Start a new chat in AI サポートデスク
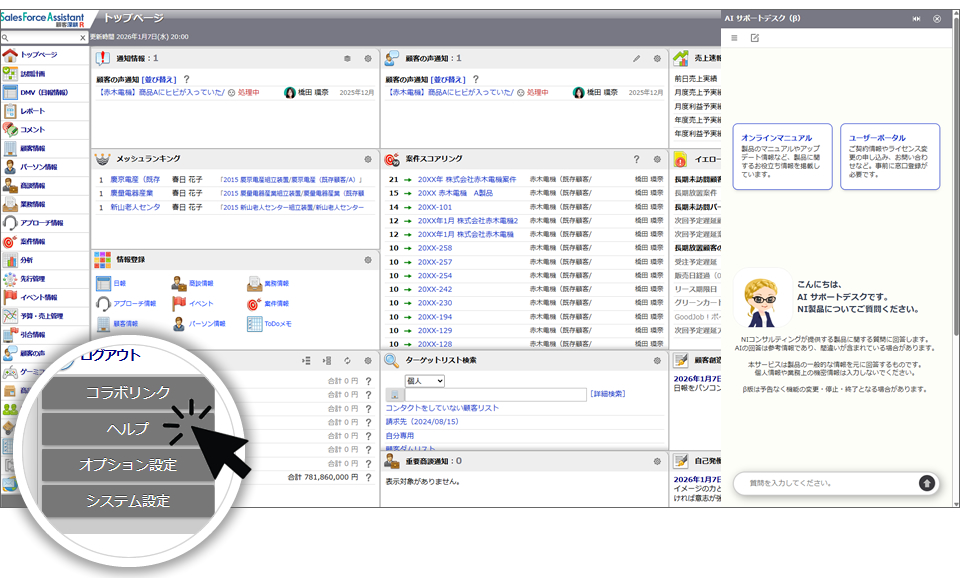Image resolution: width=960 pixels, height=578 pixels. tap(755, 38)
